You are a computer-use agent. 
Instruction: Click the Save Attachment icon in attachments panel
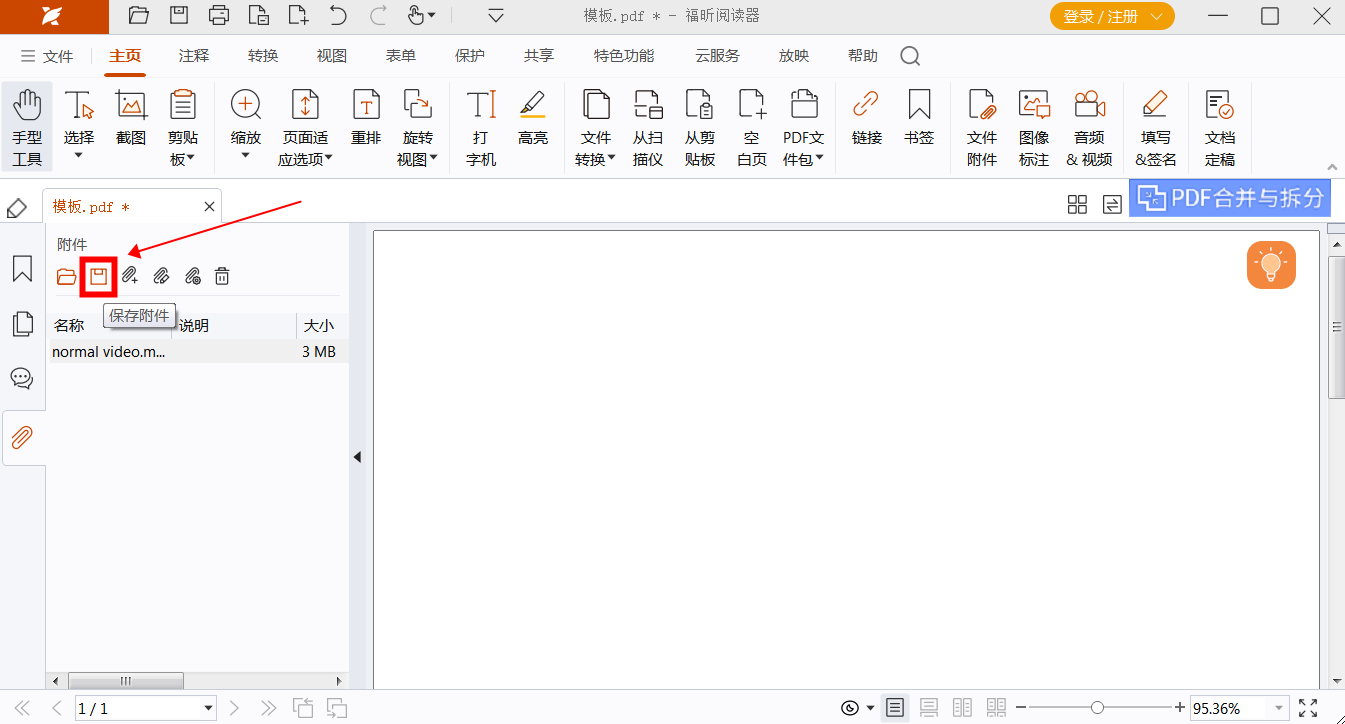pyautogui.click(x=98, y=277)
